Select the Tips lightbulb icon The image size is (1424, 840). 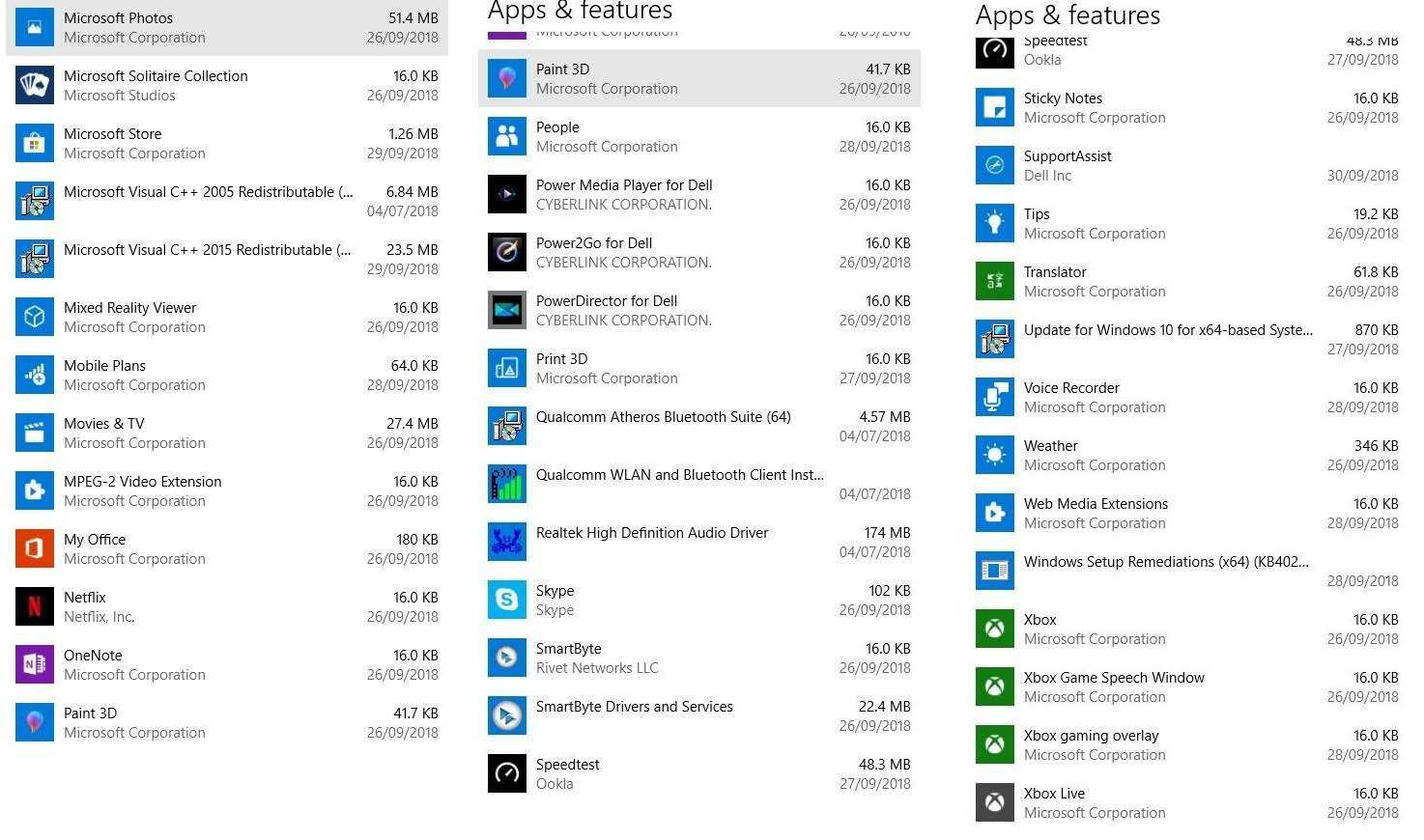tap(995, 223)
